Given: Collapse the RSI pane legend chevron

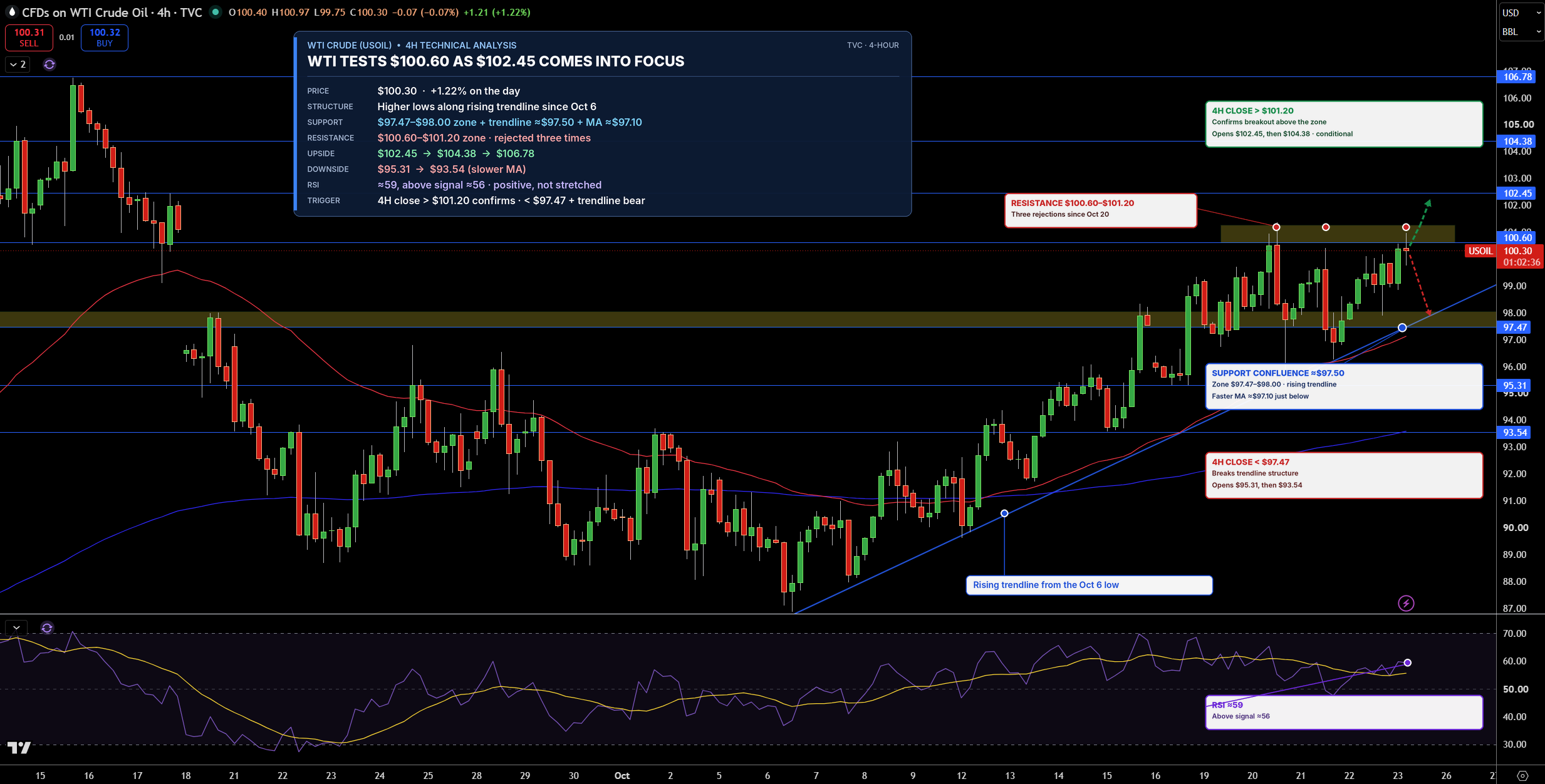Looking at the screenshot, I should tap(16, 627).
